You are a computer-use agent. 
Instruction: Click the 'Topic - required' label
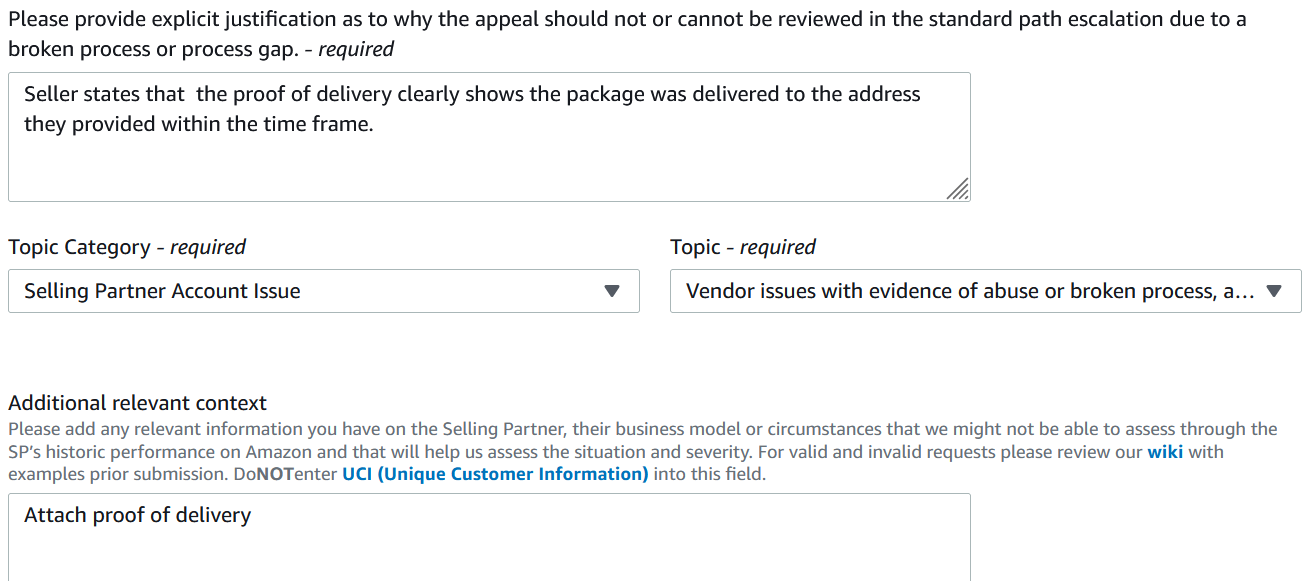tap(743, 247)
